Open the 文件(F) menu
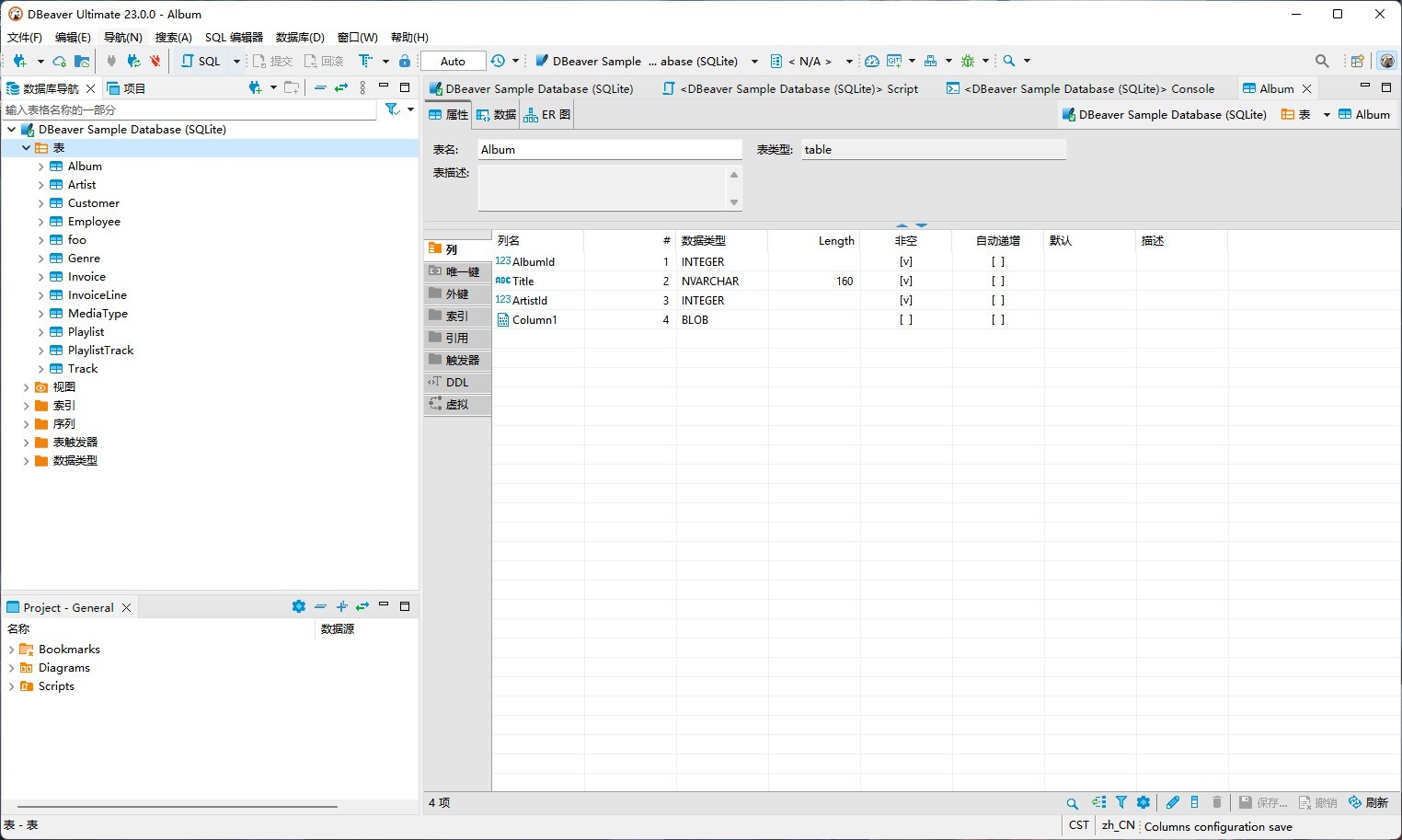This screenshot has height=840, width=1402. [25, 37]
